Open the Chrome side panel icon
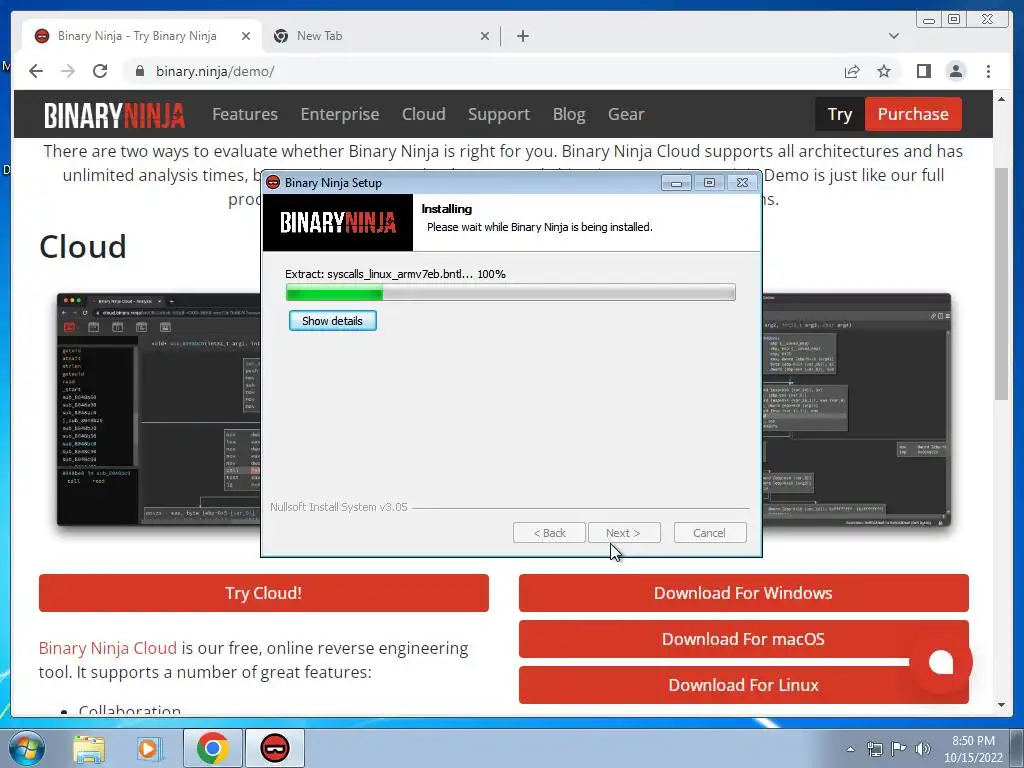 click(x=923, y=71)
